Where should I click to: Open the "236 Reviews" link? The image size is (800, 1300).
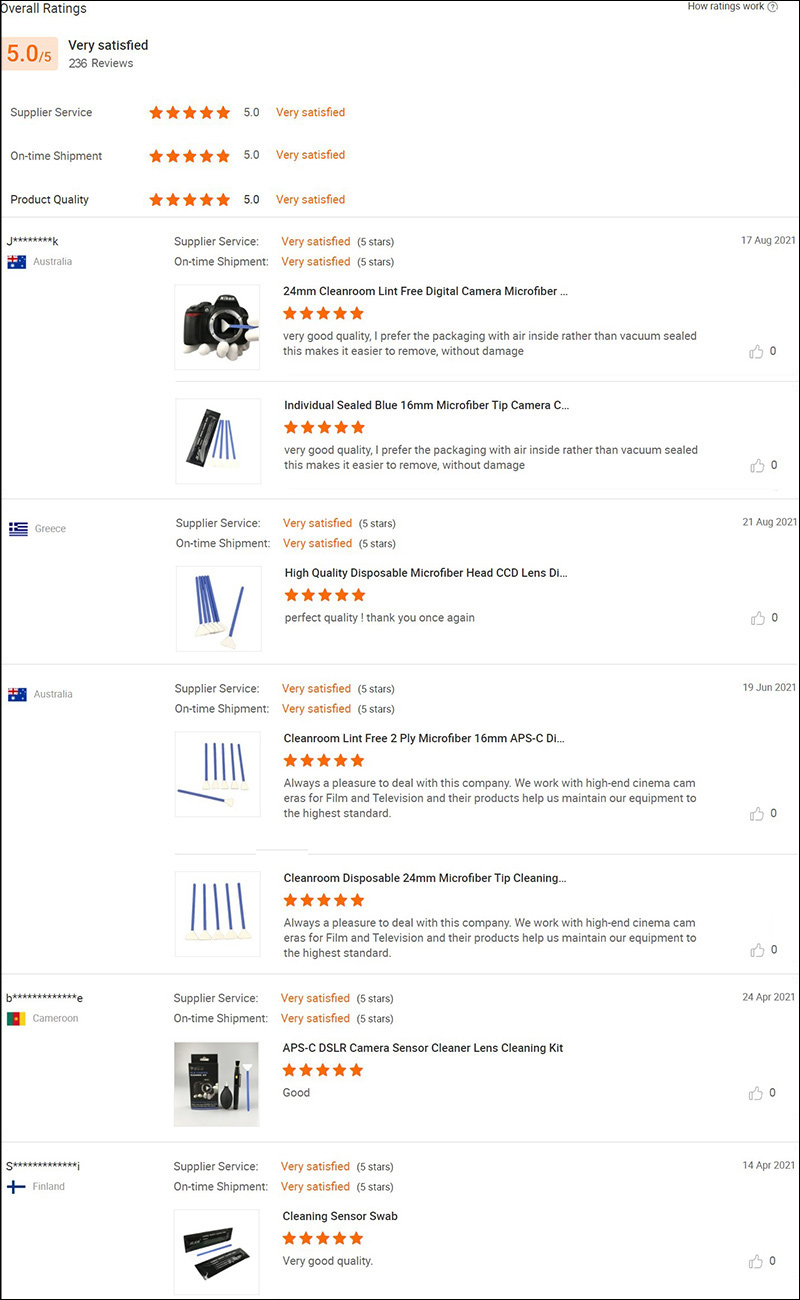[x=100, y=63]
